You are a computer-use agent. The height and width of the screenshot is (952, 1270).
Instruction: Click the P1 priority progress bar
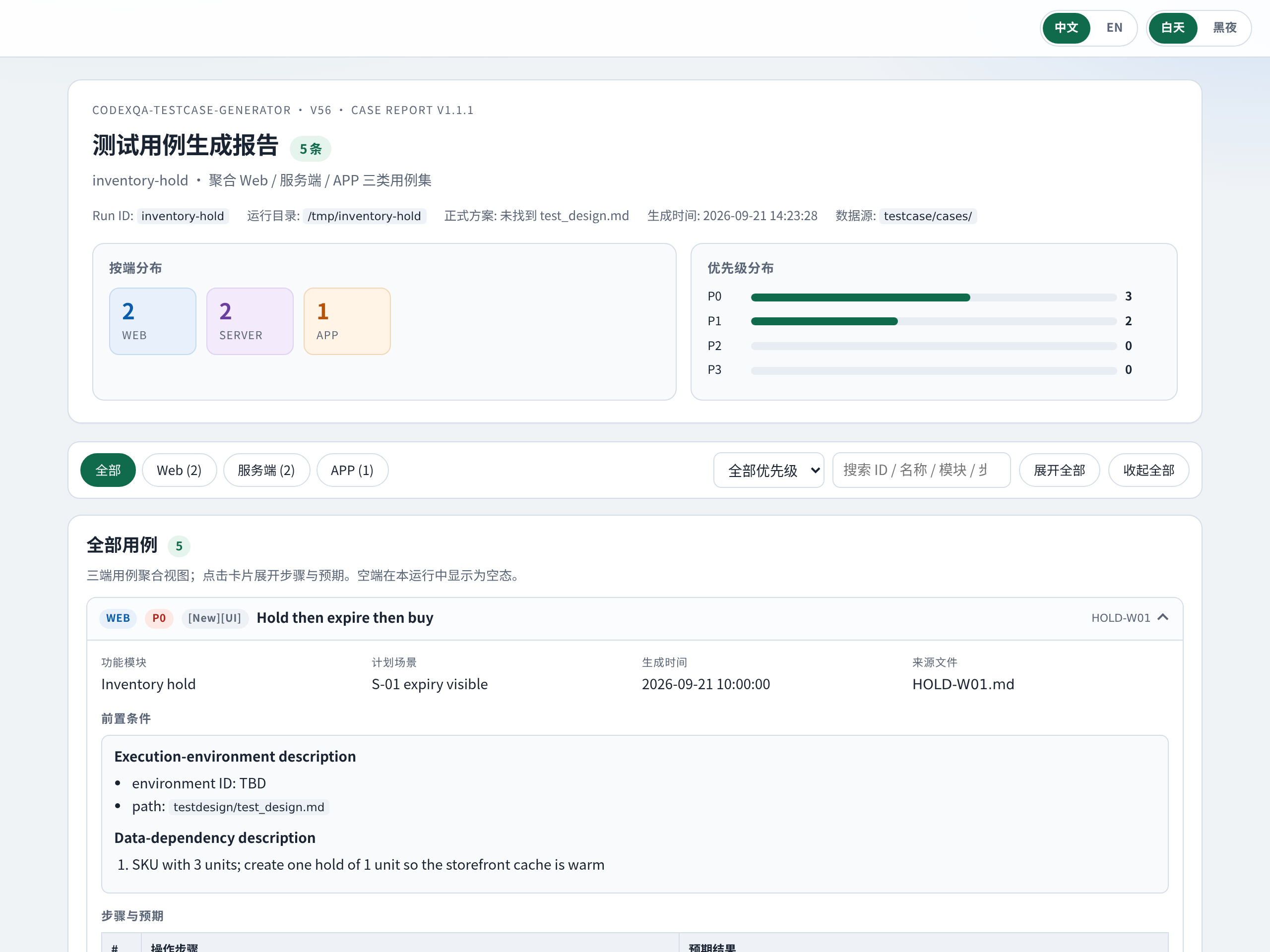934,321
